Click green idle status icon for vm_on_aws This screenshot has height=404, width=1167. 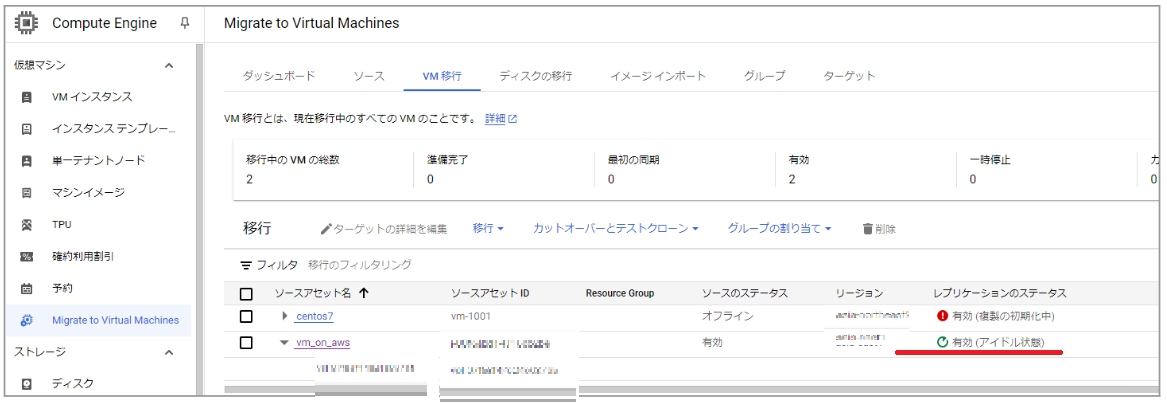point(942,342)
